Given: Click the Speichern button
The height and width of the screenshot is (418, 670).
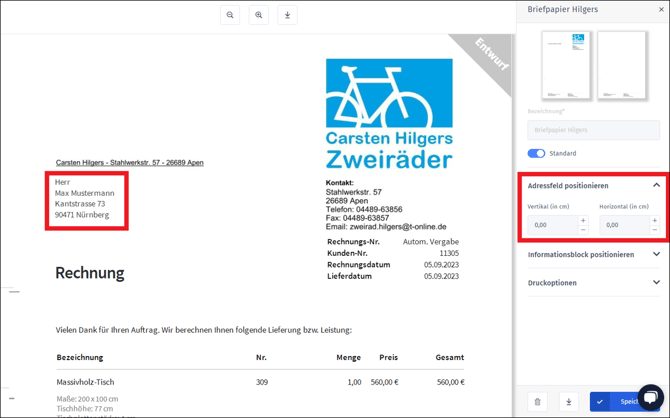Looking at the screenshot, I should [x=620, y=402].
